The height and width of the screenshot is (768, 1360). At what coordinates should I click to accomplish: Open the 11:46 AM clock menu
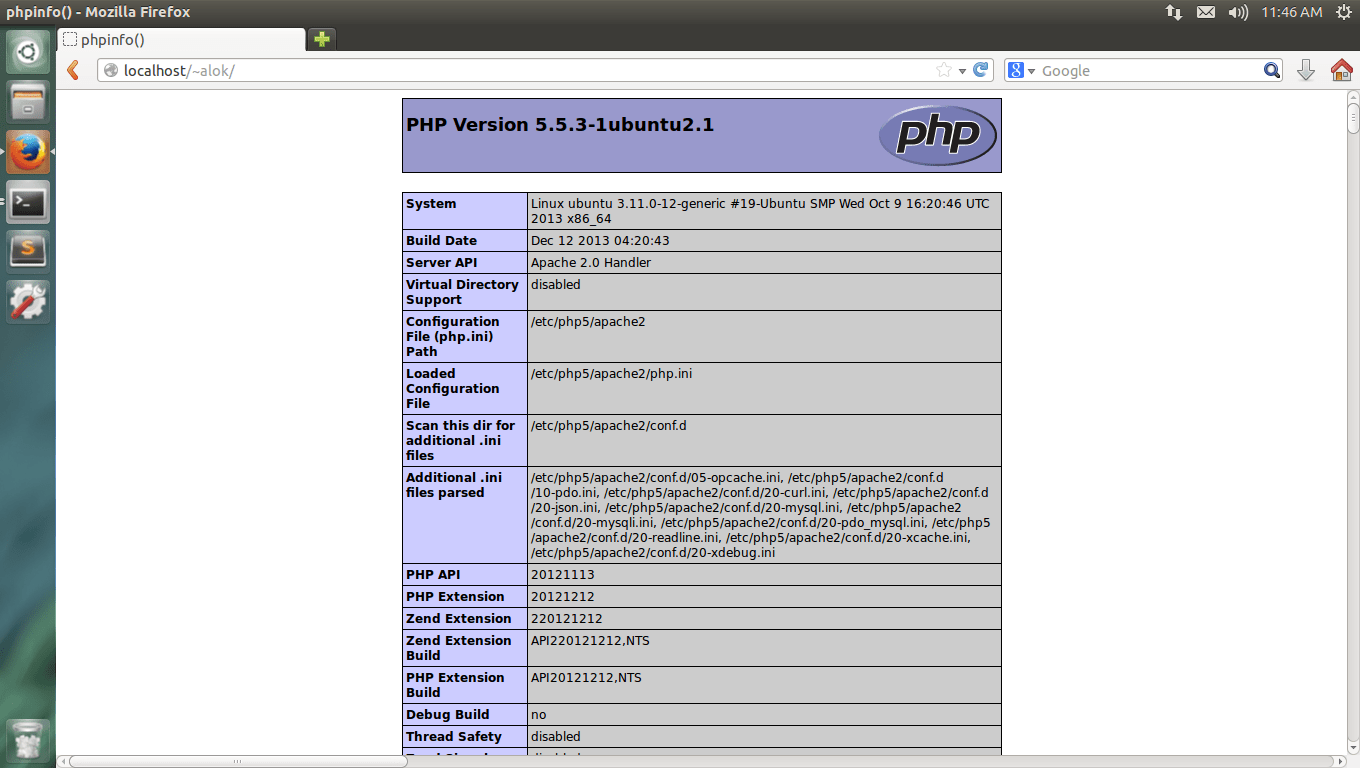click(x=1291, y=12)
